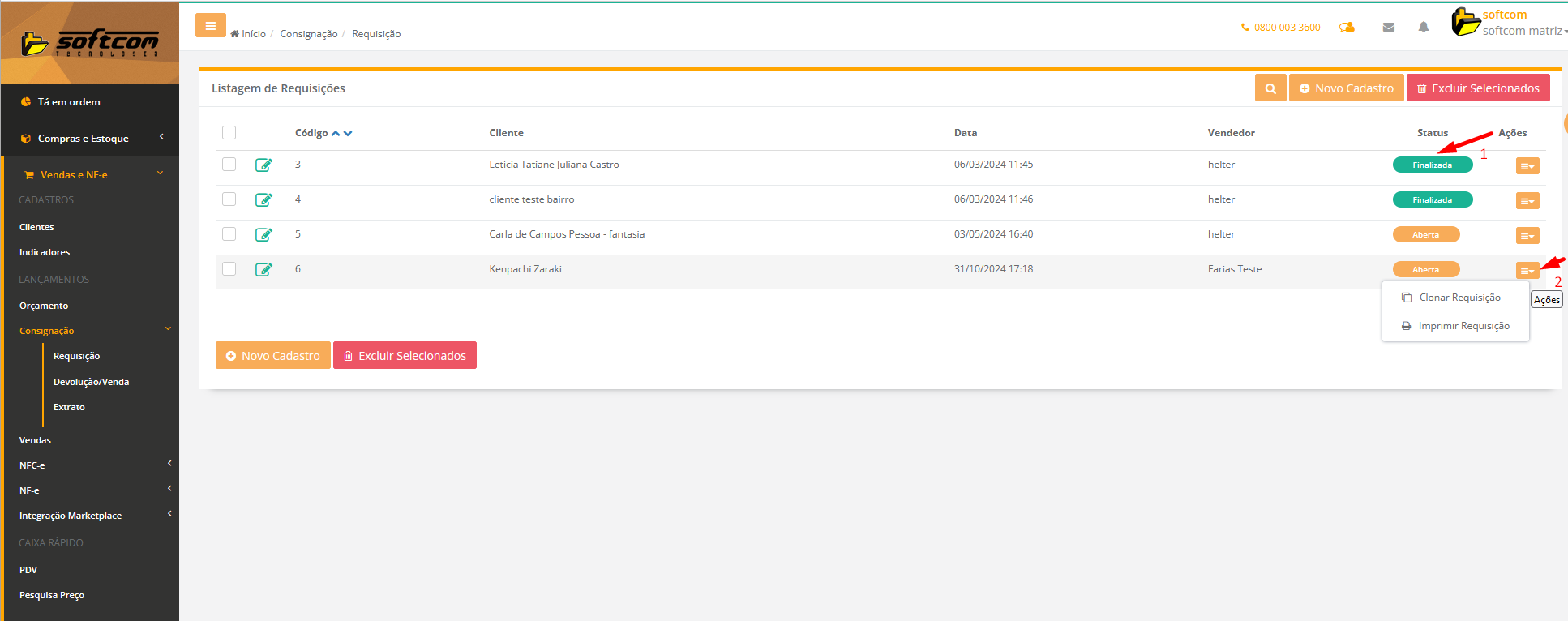Image resolution: width=1568 pixels, height=621 pixels.
Task: Edit requisition 3 with the pencil icon
Action: coord(263,165)
